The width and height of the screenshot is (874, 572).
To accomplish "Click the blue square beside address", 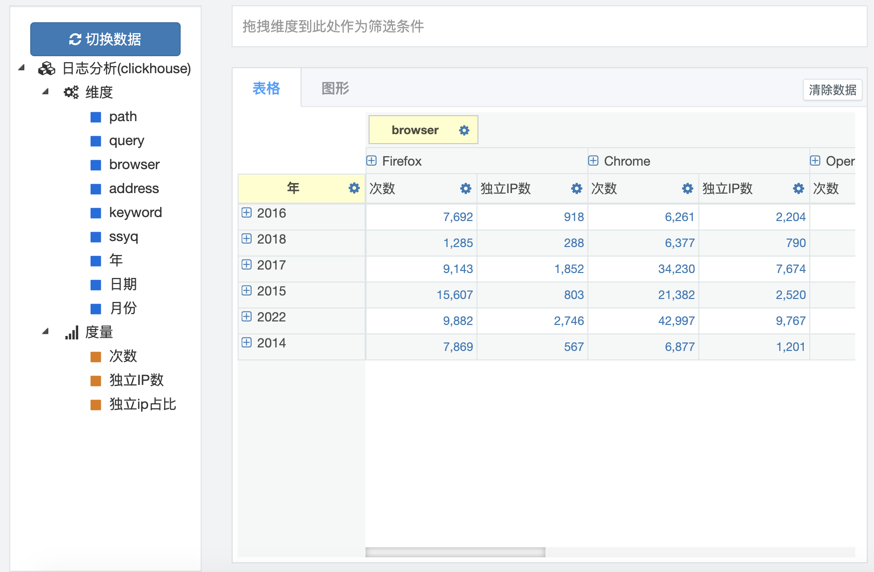I will coord(96,189).
